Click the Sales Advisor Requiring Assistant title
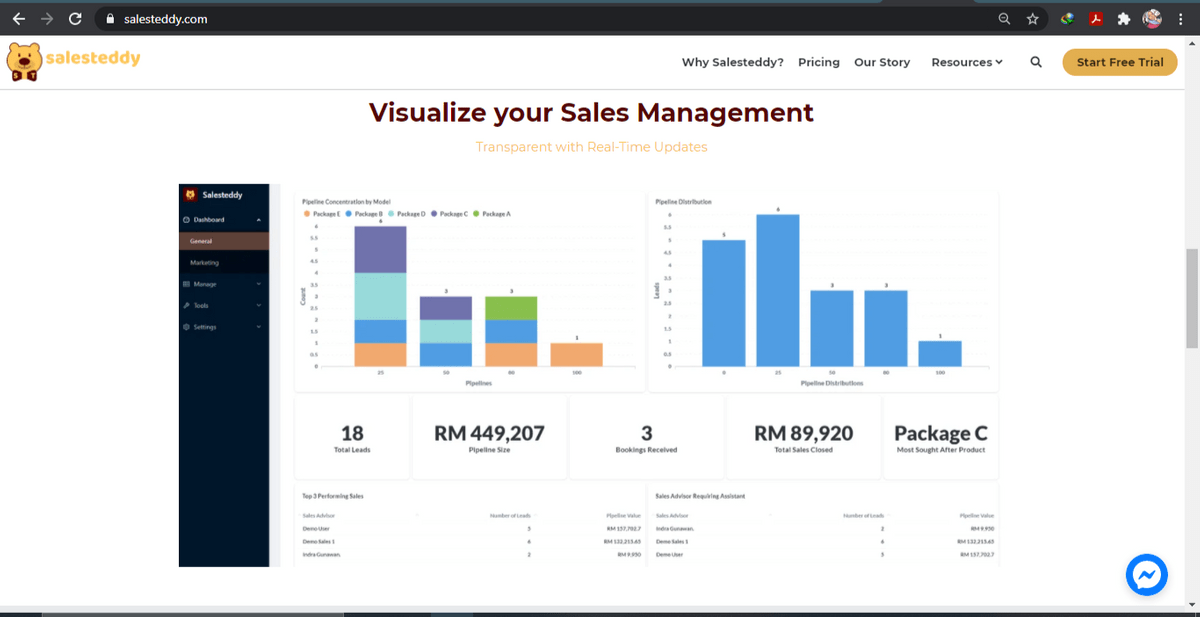The width and height of the screenshot is (1200, 617). tap(700, 495)
